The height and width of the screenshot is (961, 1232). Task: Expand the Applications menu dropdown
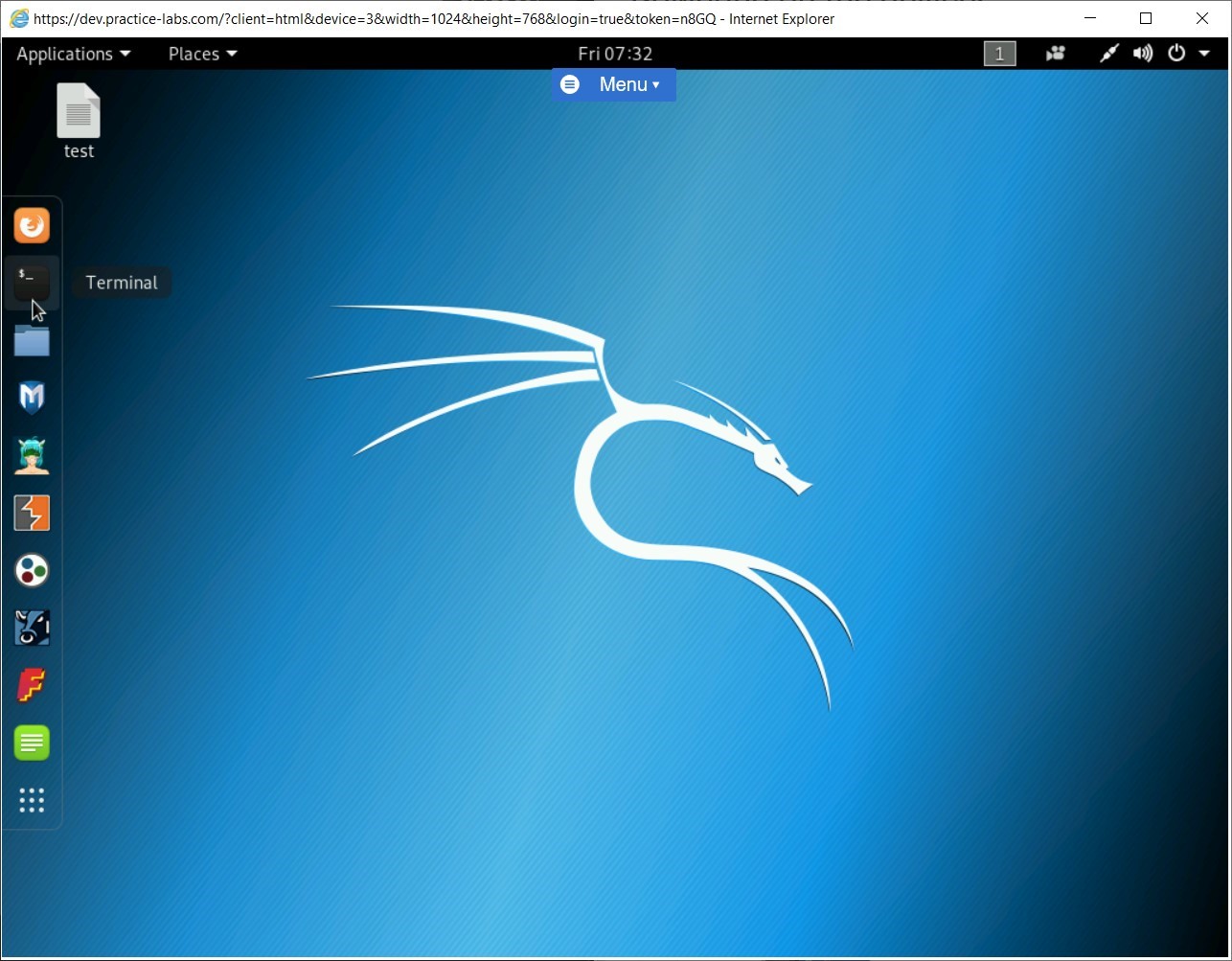73,54
